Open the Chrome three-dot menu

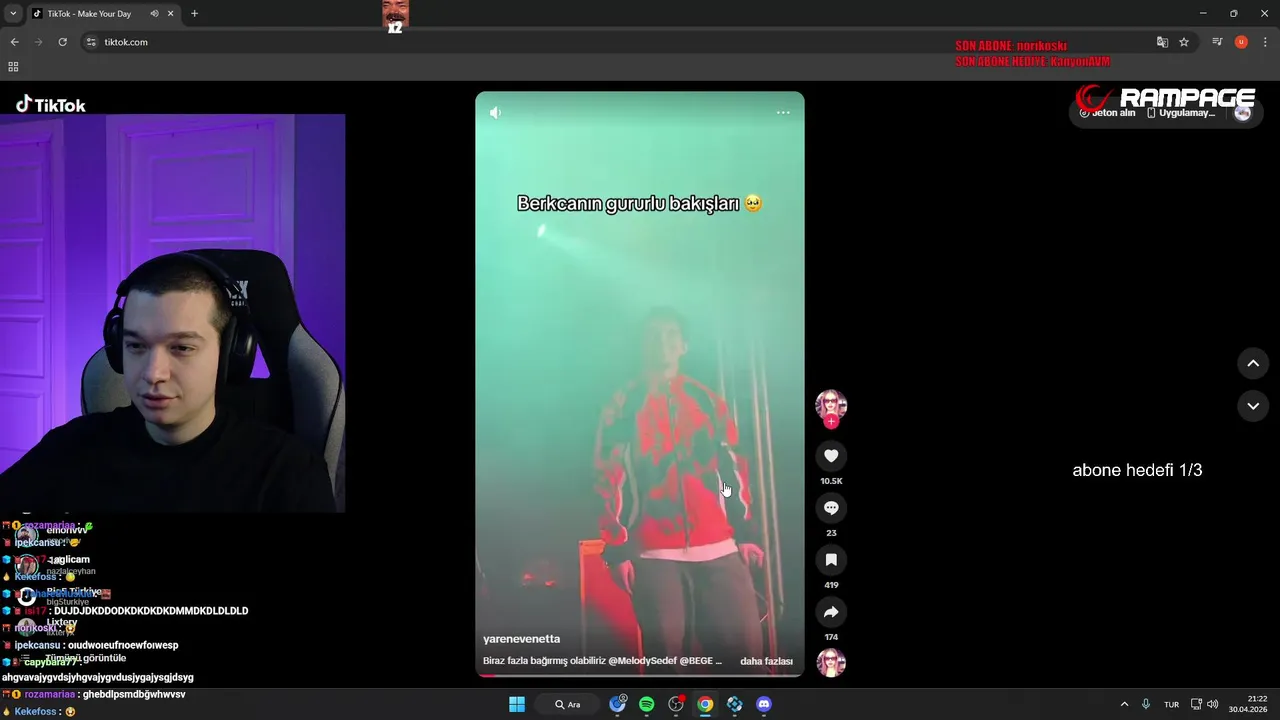click(1266, 42)
